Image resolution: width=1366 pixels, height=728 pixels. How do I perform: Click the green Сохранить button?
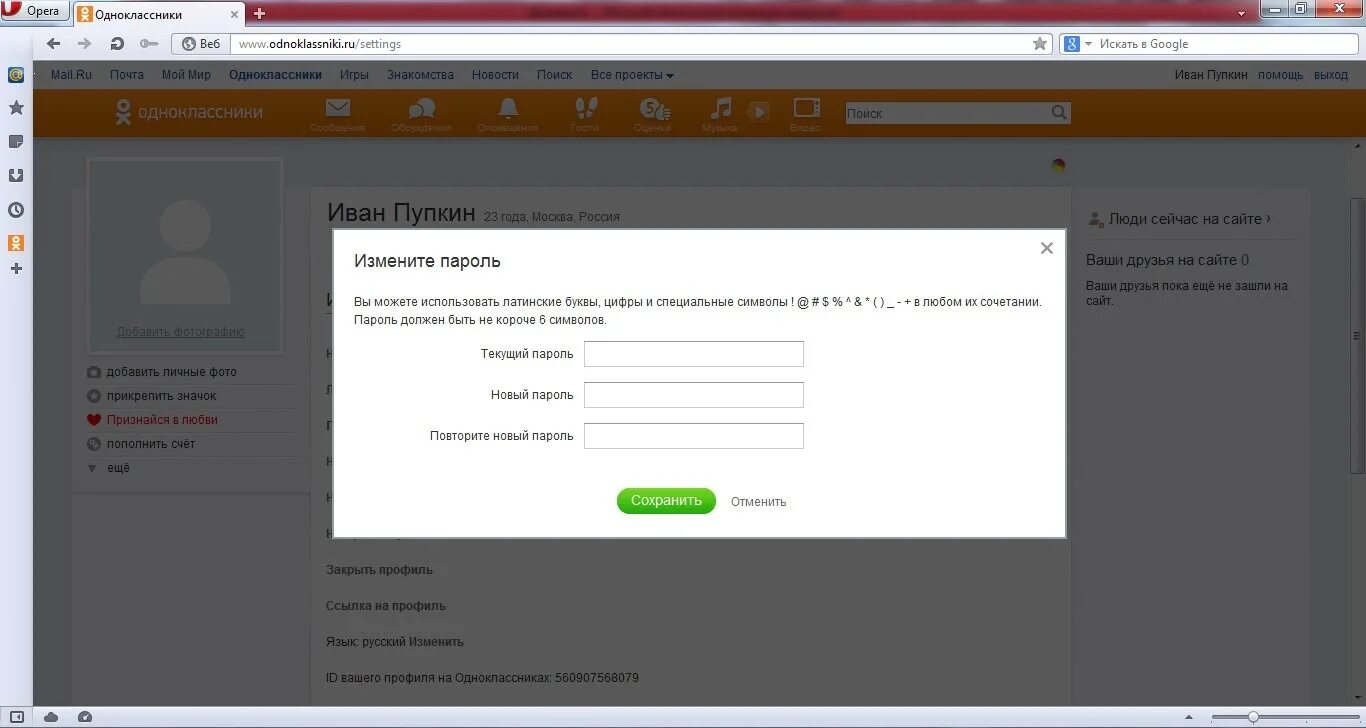coord(666,501)
